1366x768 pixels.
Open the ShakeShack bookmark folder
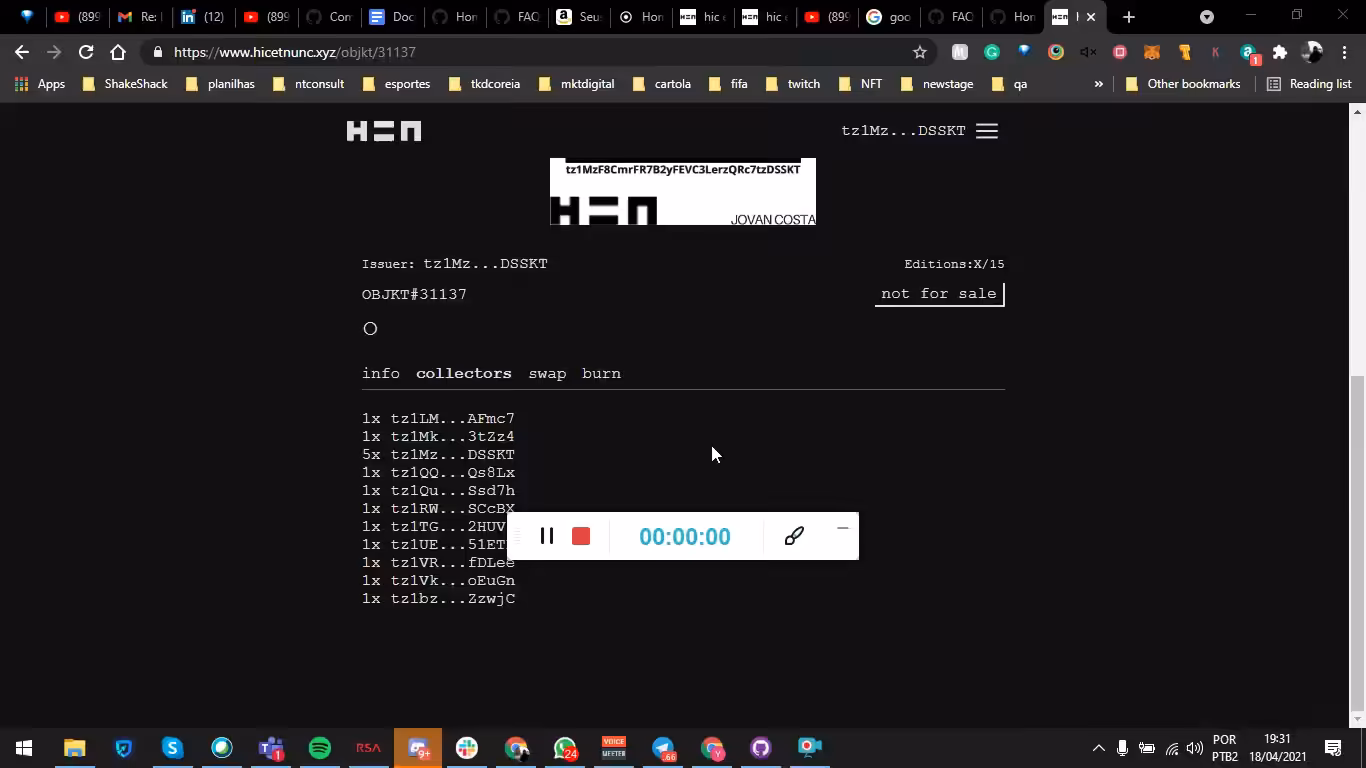point(126,84)
